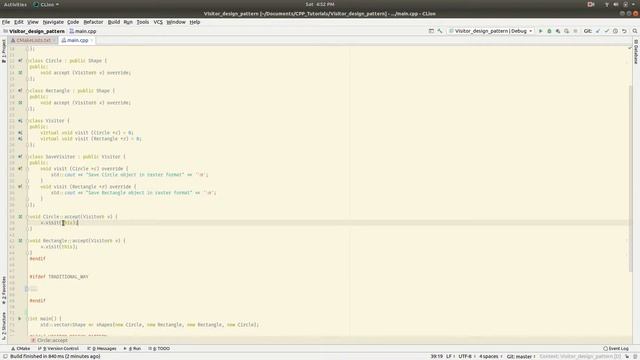Run the Visitor_design_pattern configuration
Image resolution: width=640 pixels, height=360 pixels.
pos(540,31)
